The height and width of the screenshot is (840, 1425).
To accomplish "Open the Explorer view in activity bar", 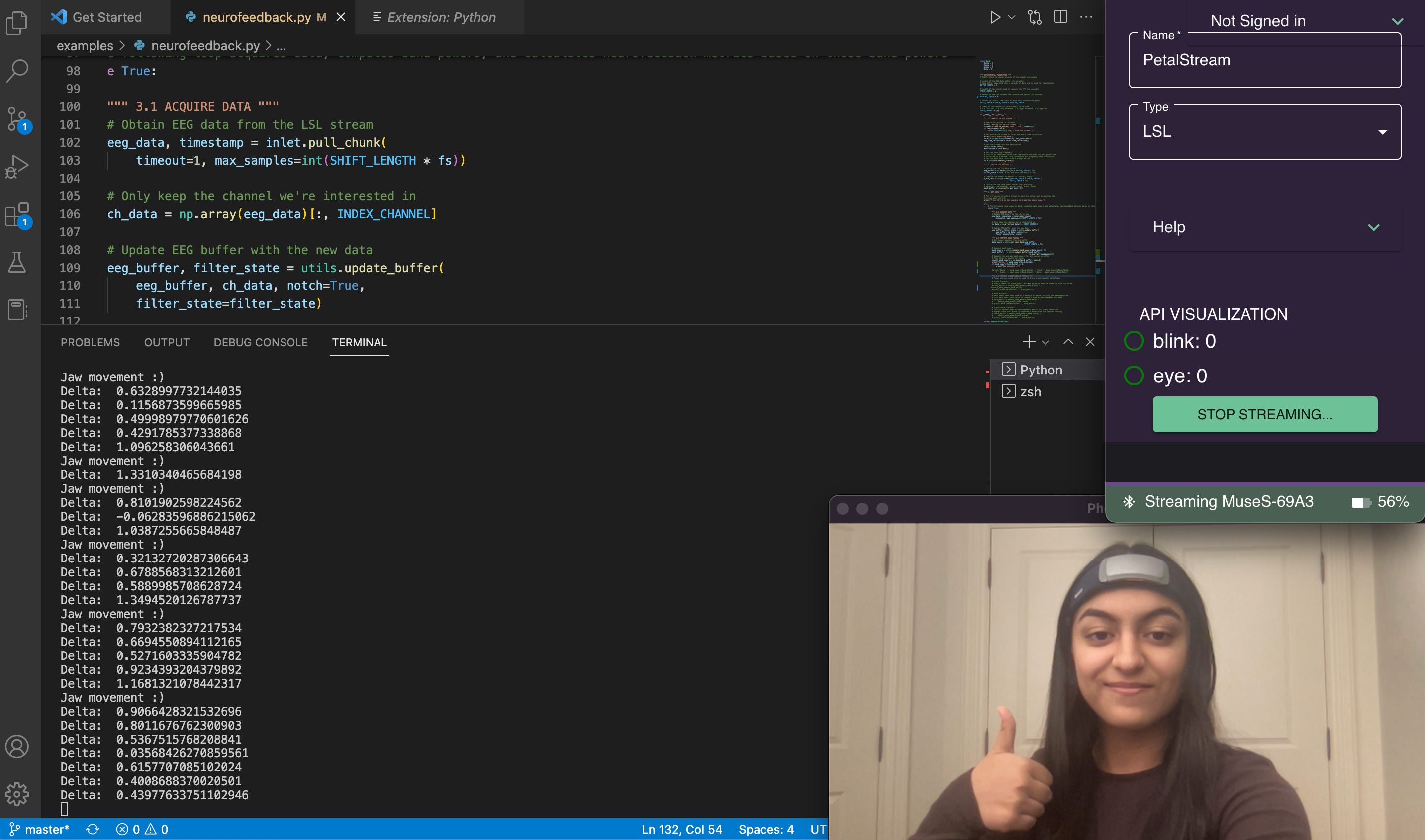I will point(17,23).
